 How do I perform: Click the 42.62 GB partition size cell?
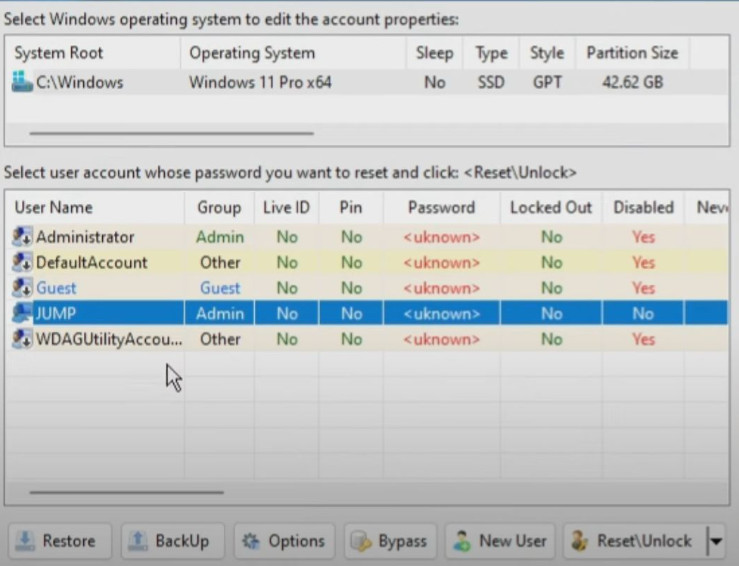point(633,82)
